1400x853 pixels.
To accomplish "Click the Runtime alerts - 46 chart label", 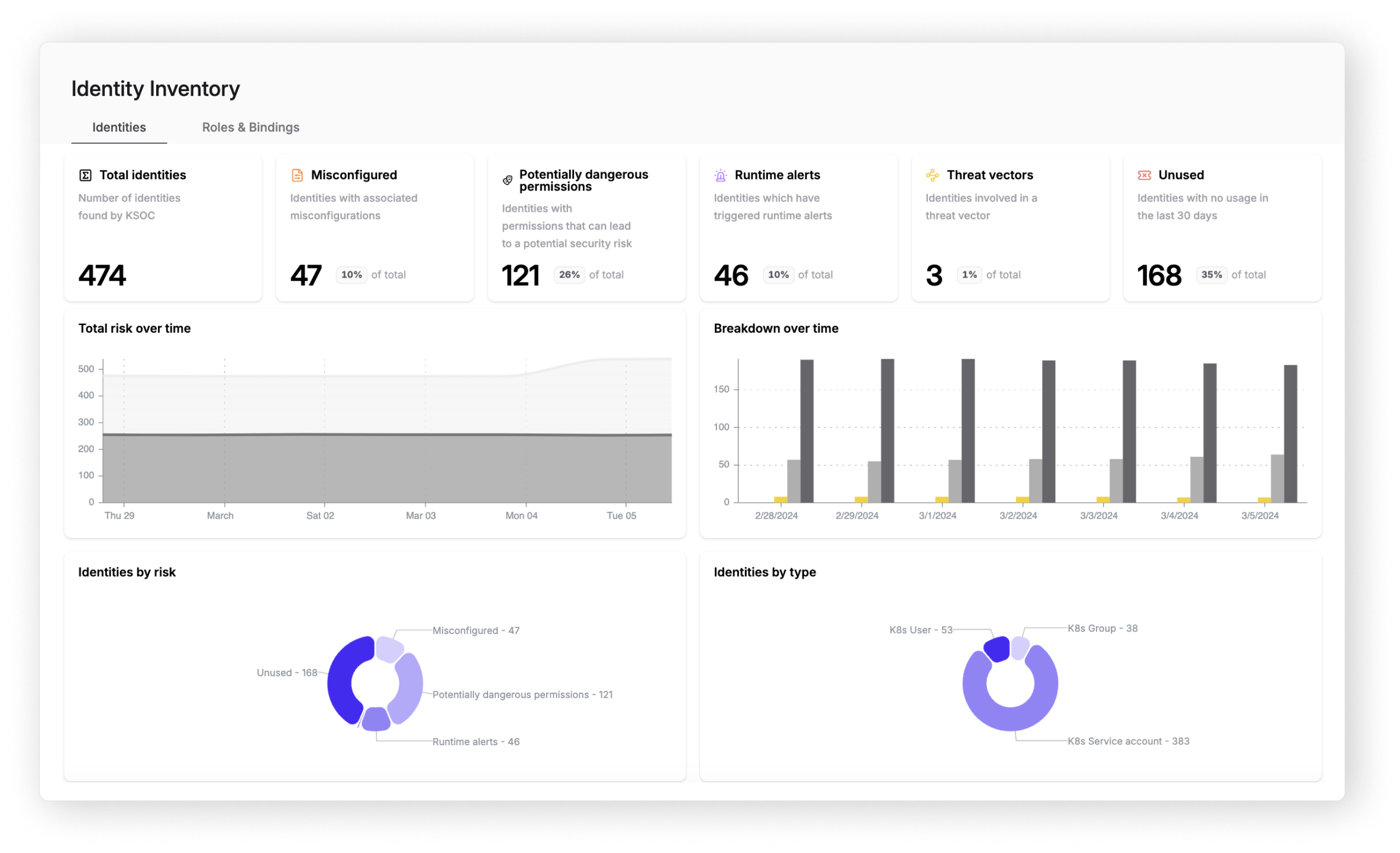I will pyautogui.click(x=476, y=742).
